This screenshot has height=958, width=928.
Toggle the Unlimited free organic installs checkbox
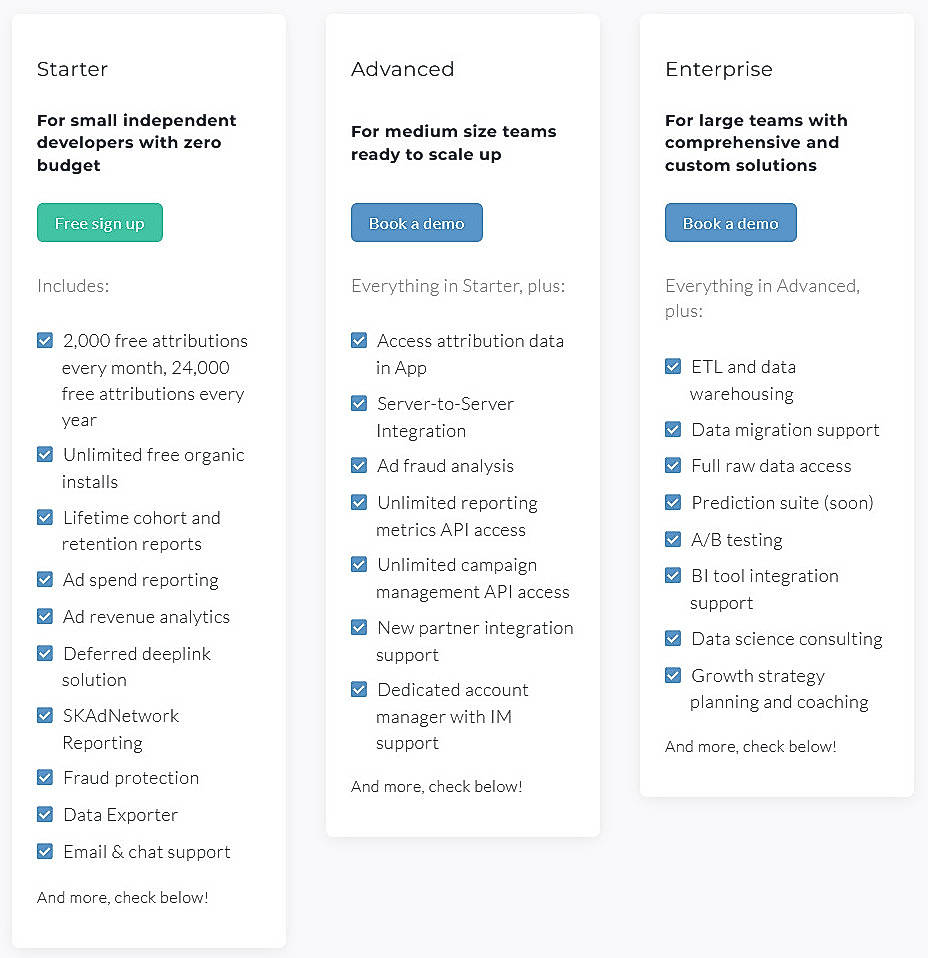45,454
